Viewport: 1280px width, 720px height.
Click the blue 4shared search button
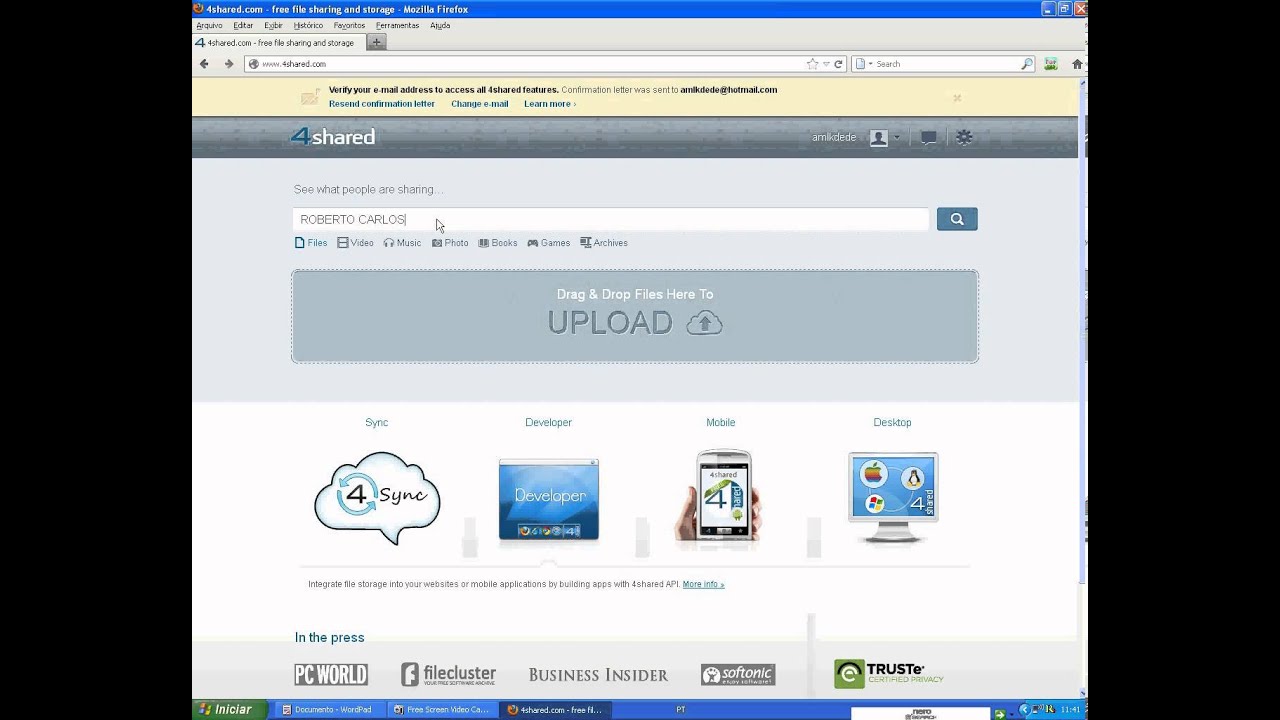[x=957, y=219]
